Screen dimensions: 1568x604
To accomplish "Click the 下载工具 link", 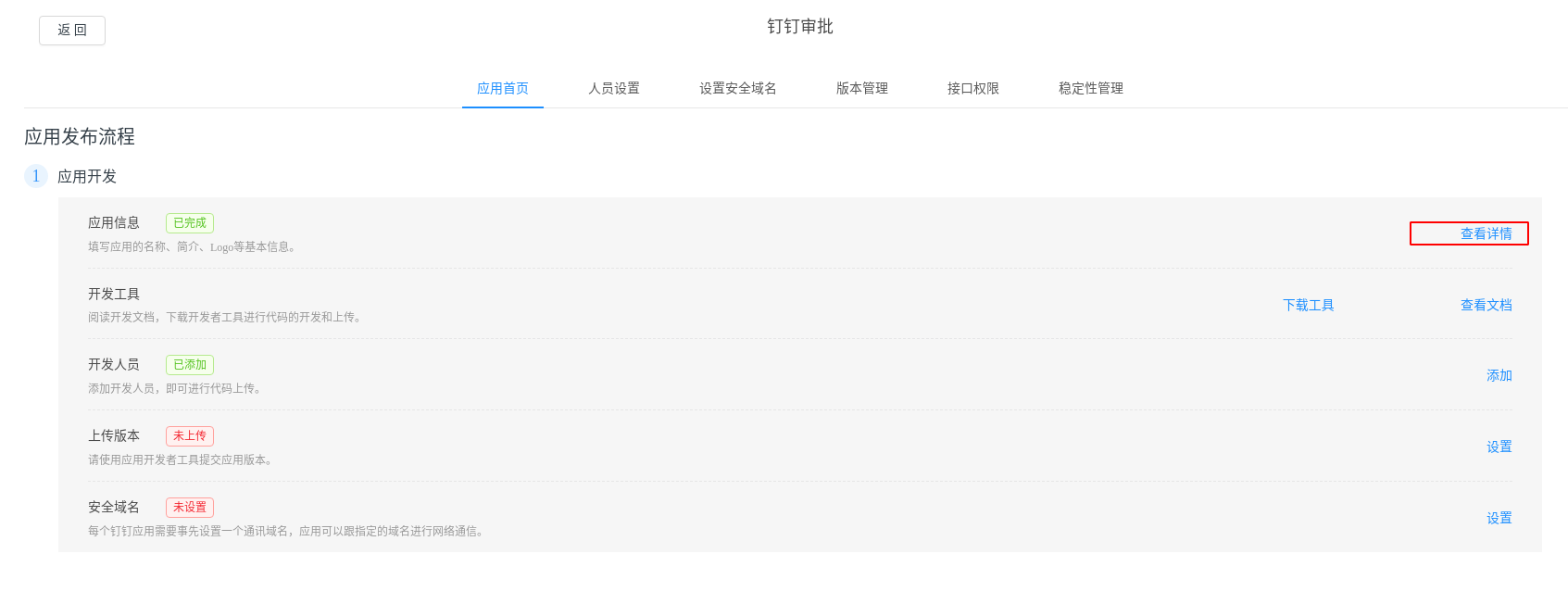I will [1308, 305].
